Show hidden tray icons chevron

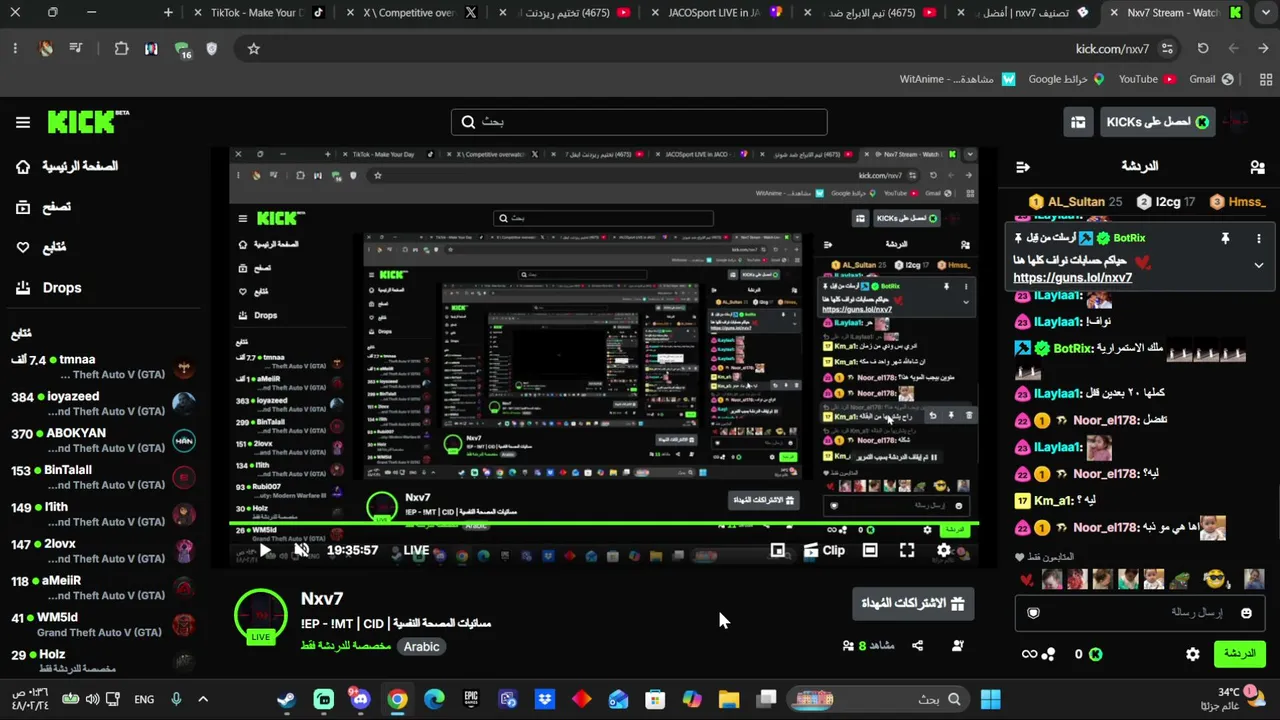click(203, 699)
